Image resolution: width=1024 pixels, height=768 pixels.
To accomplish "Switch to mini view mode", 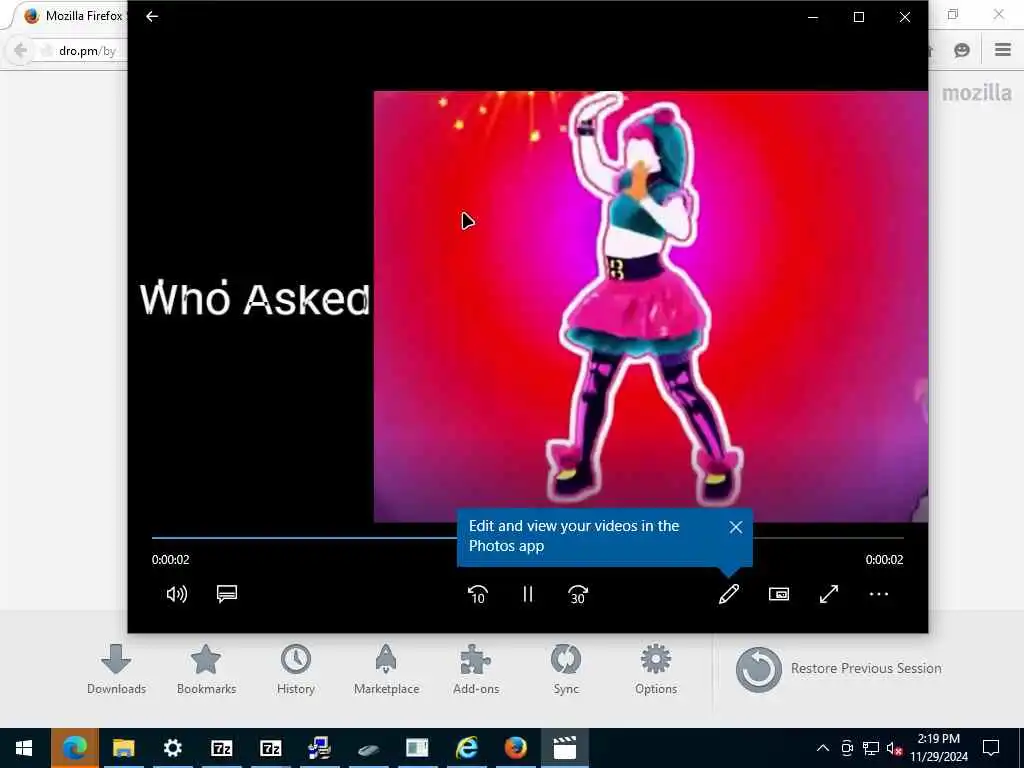I will tap(779, 594).
